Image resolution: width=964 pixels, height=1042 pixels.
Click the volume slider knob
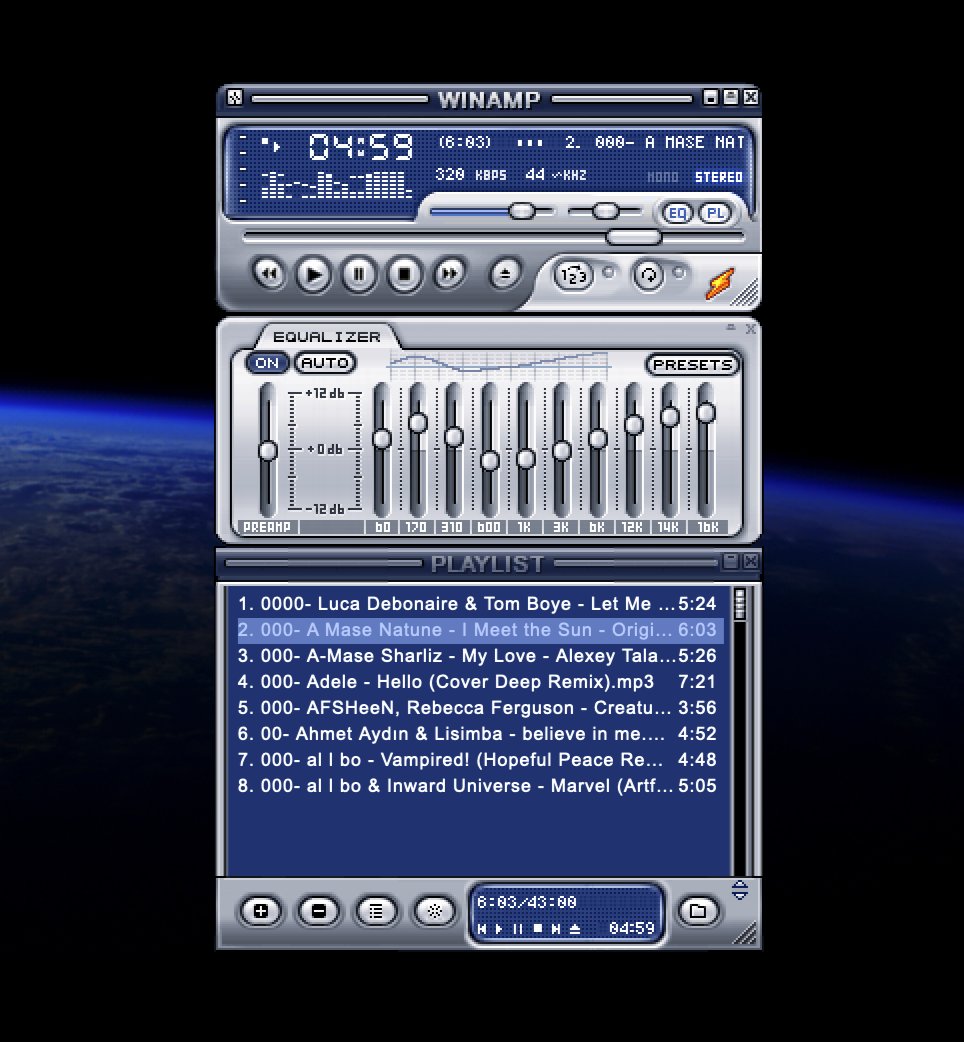pyautogui.click(x=522, y=211)
